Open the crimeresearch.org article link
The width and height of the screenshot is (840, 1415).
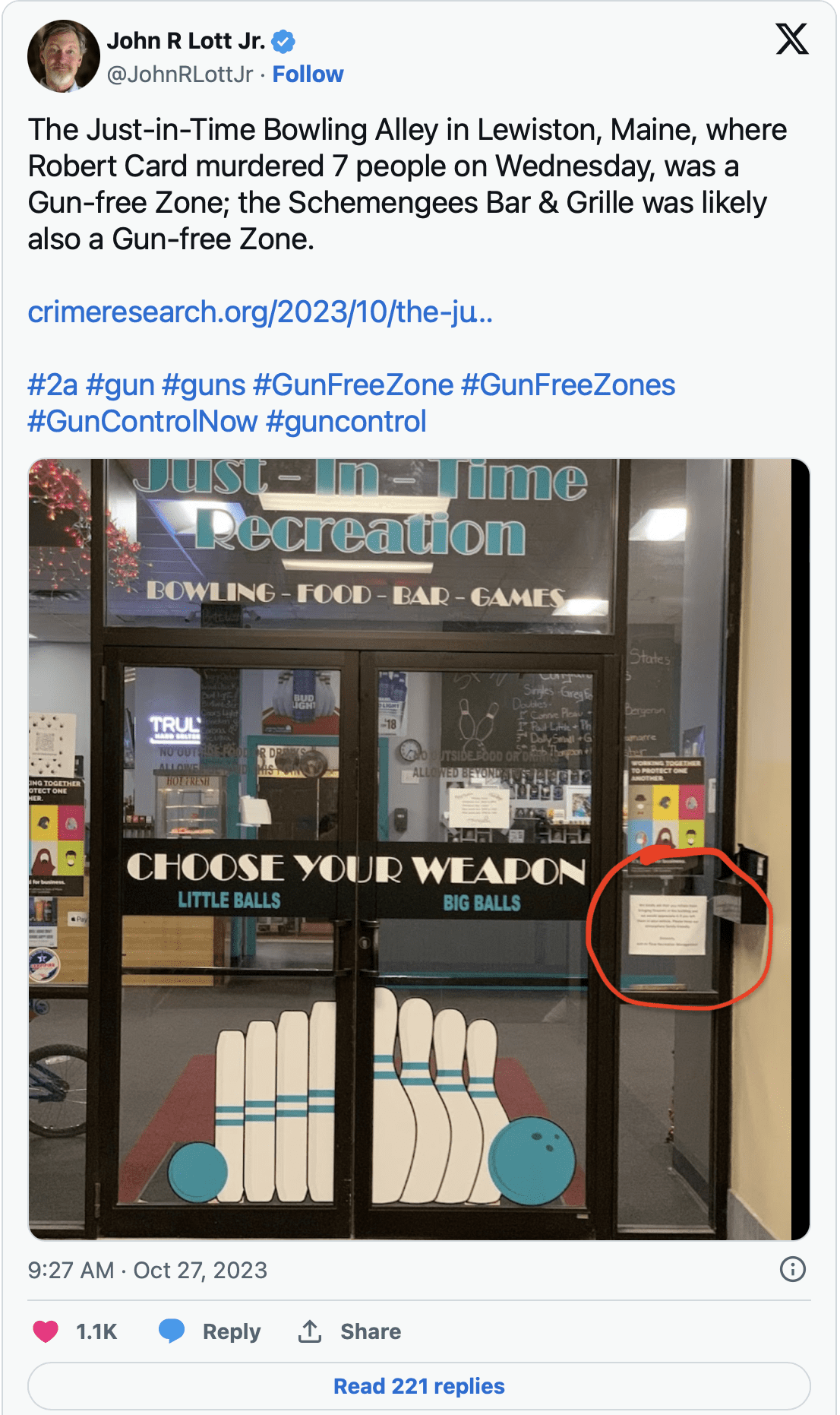[x=261, y=312]
